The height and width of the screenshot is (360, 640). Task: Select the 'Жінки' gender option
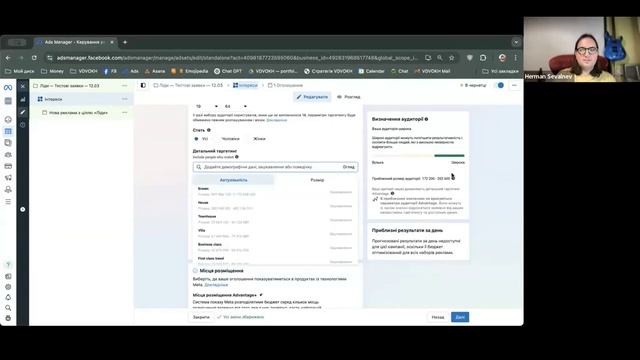pos(259,139)
